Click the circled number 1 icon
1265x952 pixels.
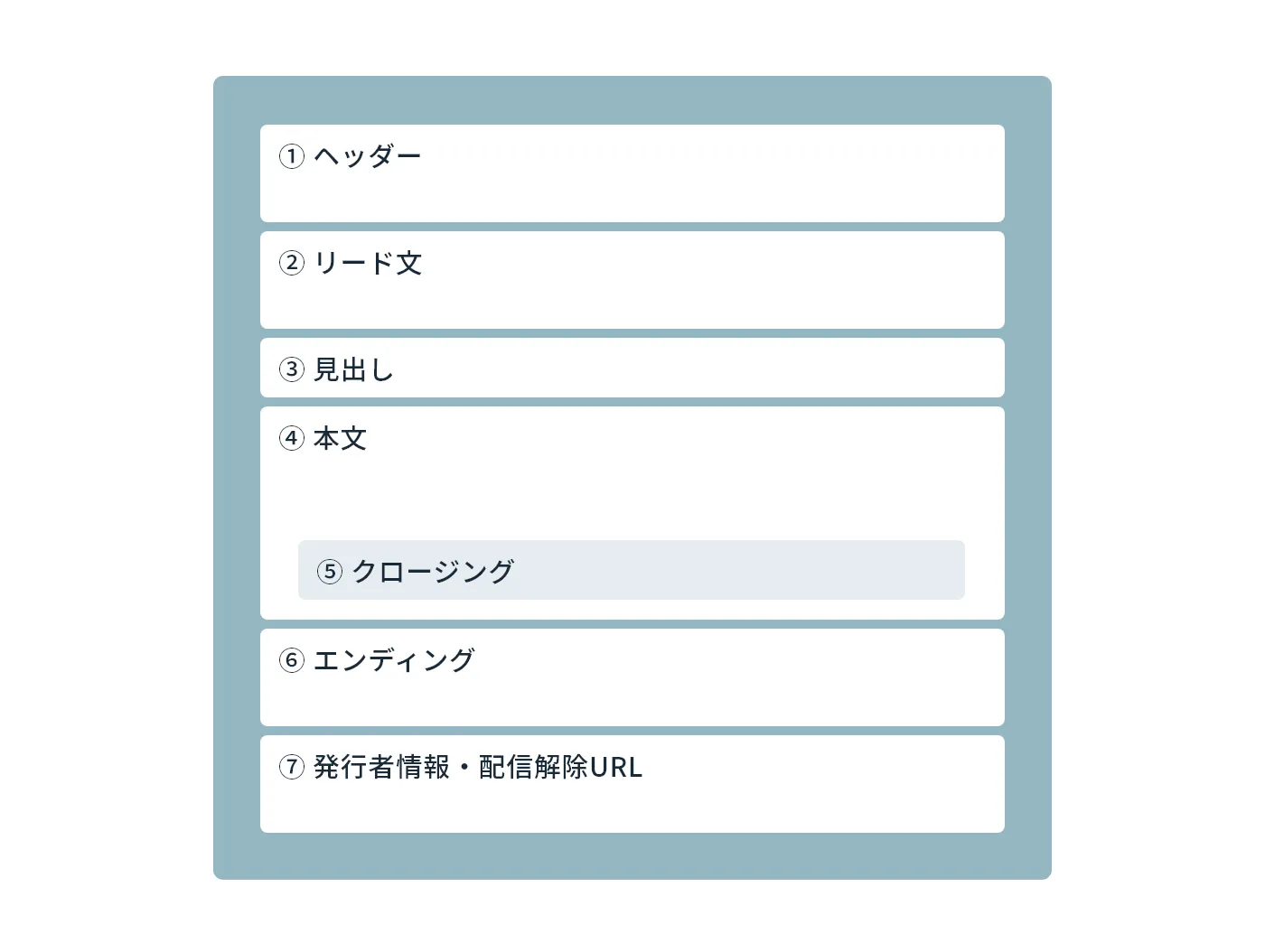pyautogui.click(x=291, y=156)
